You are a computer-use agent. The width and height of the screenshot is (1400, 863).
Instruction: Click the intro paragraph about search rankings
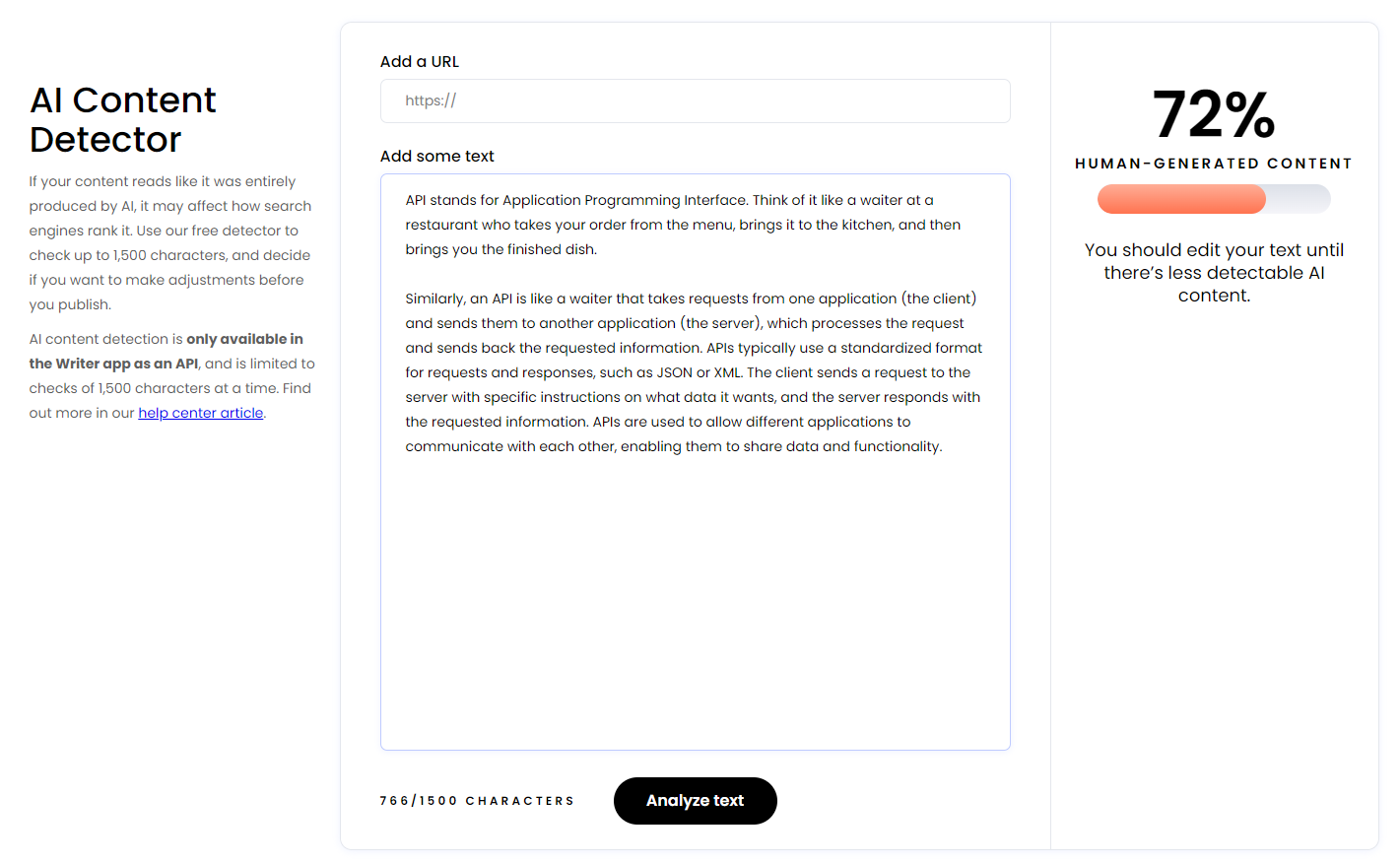pyautogui.click(x=169, y=242)
